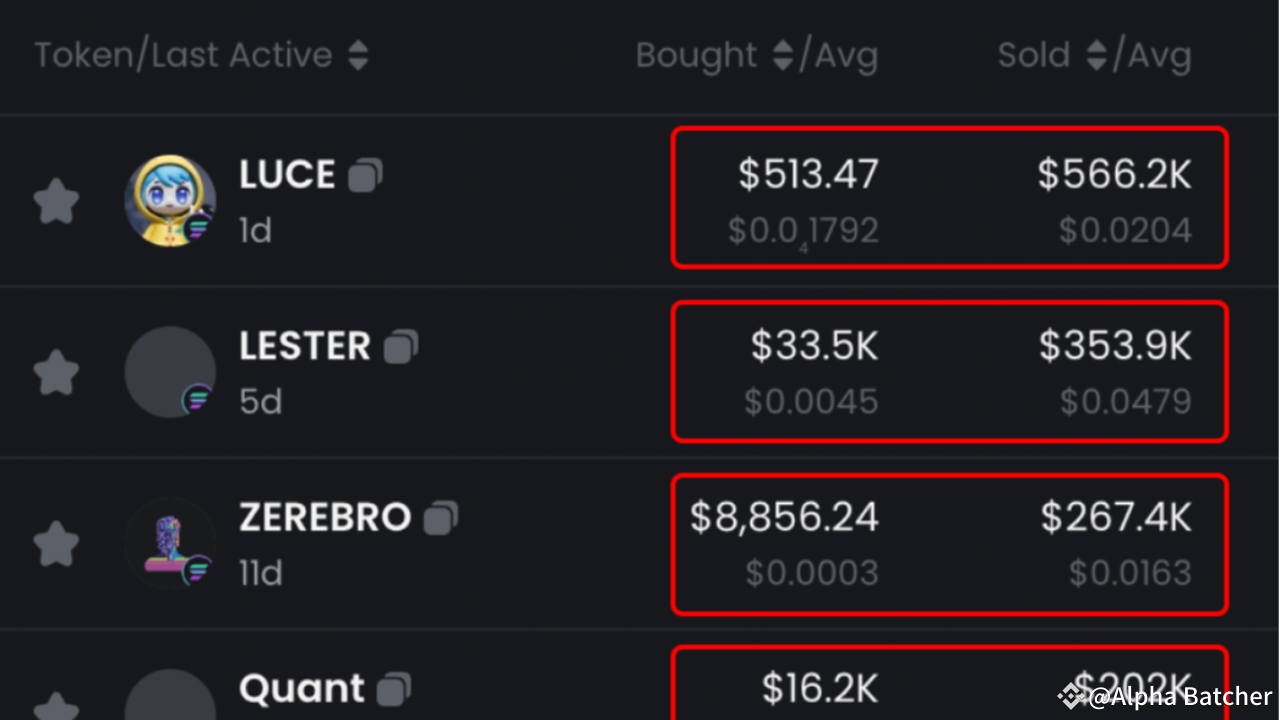Click the Quant token name
This screenshot has height=720, width=1280.
(302, 689)
